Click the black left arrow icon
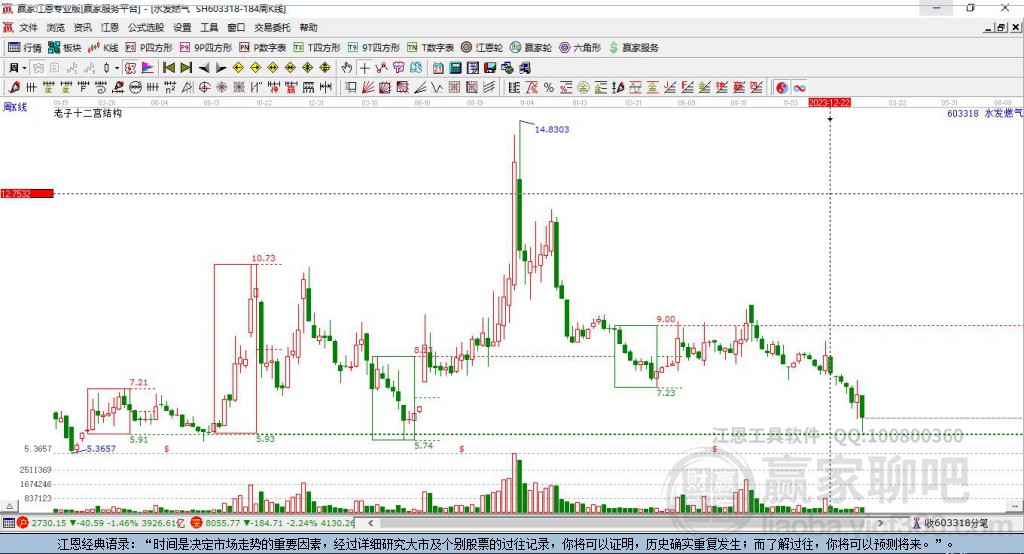 (x=204, y=68)
